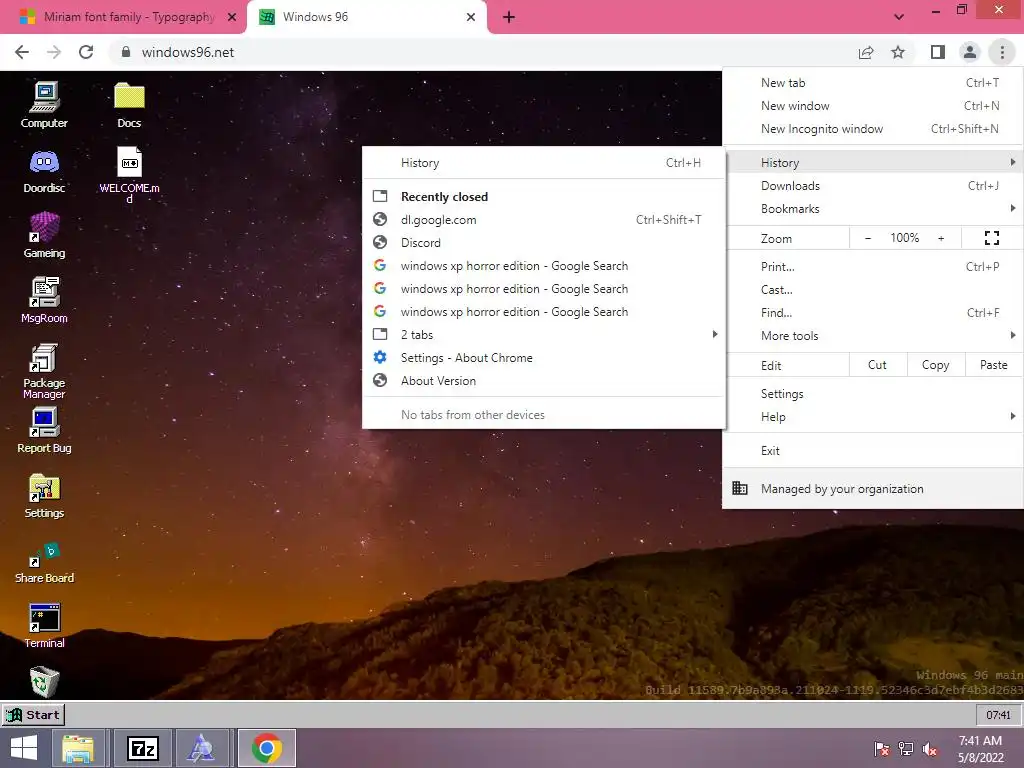Choose Find... in Chrome menu
Viewport: 1024px width, 768px height.
872,313
